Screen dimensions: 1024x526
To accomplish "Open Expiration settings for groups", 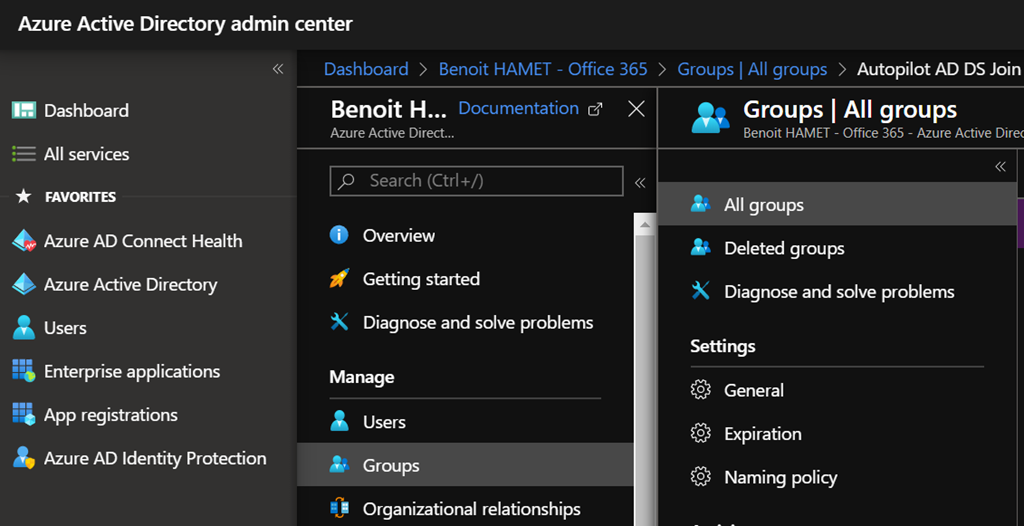I will pos(762,434).
